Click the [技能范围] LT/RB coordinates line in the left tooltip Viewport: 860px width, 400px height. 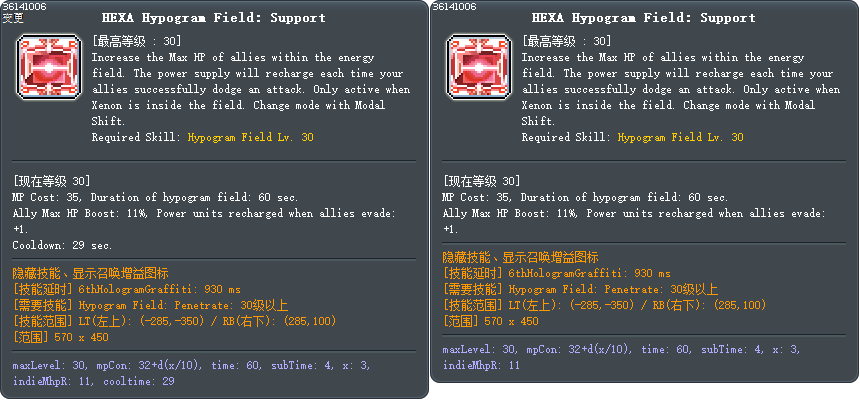coord(173,321)
